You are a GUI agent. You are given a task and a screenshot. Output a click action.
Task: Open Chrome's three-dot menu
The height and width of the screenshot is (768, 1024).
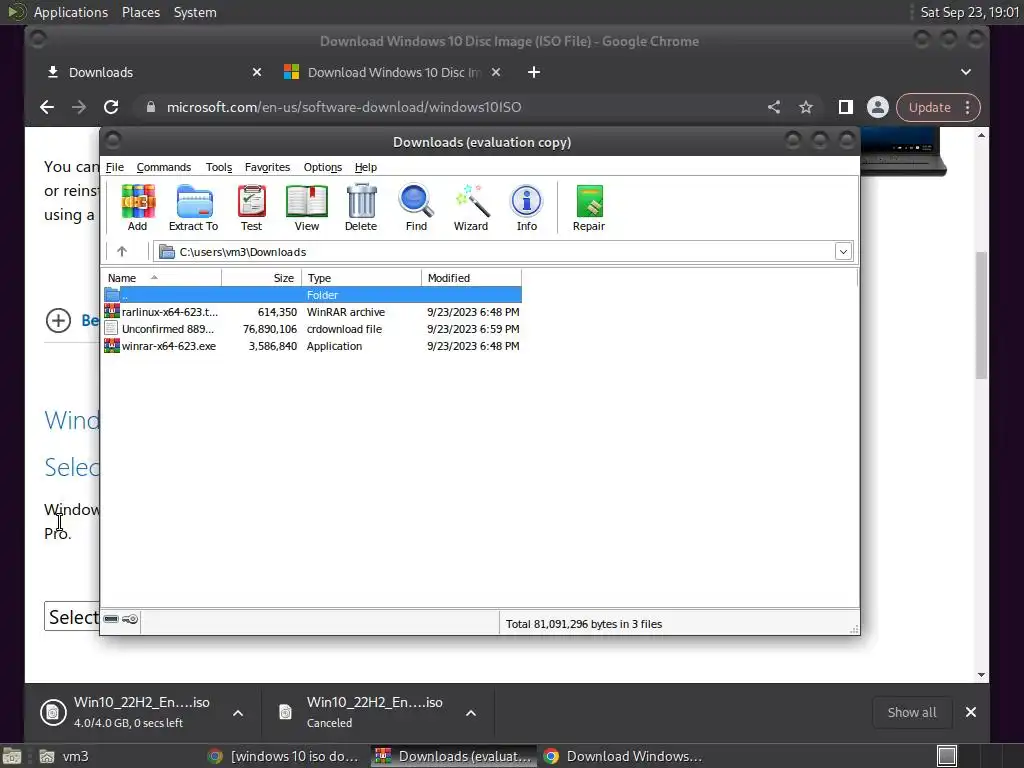click(x=968, y=107)
